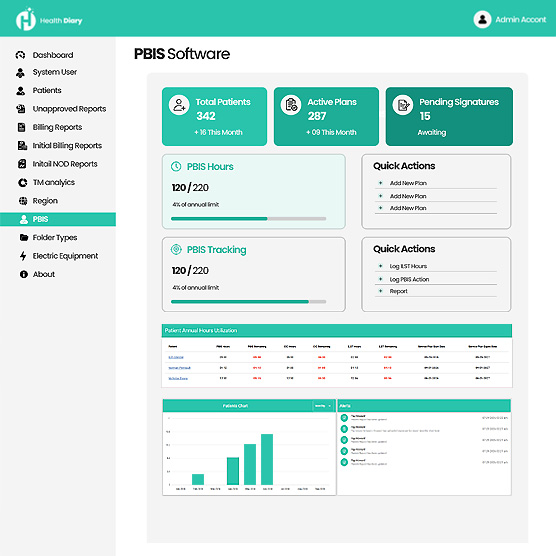Click the target icon beside PBIS Tracking
The image size is (556, 556).
coord(176,249)
